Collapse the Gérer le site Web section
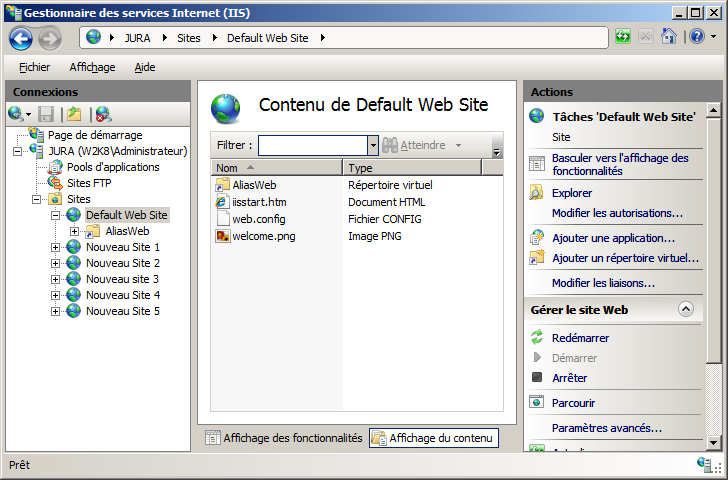 click(685, 310)
